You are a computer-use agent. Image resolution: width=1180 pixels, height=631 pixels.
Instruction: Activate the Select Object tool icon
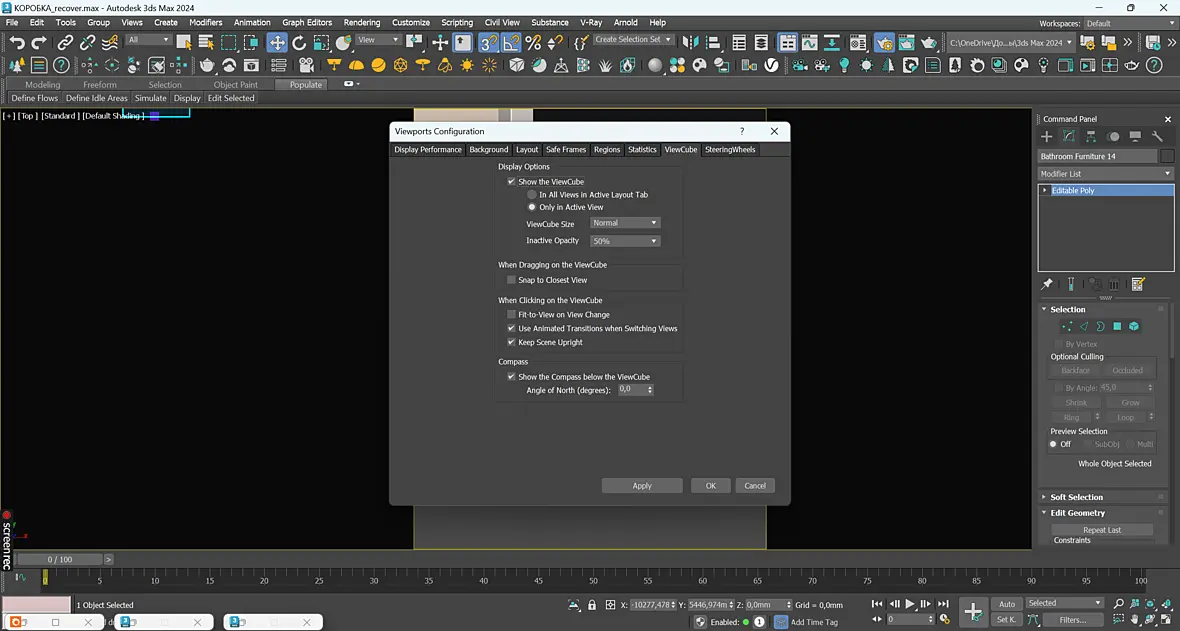click(184, 43)
